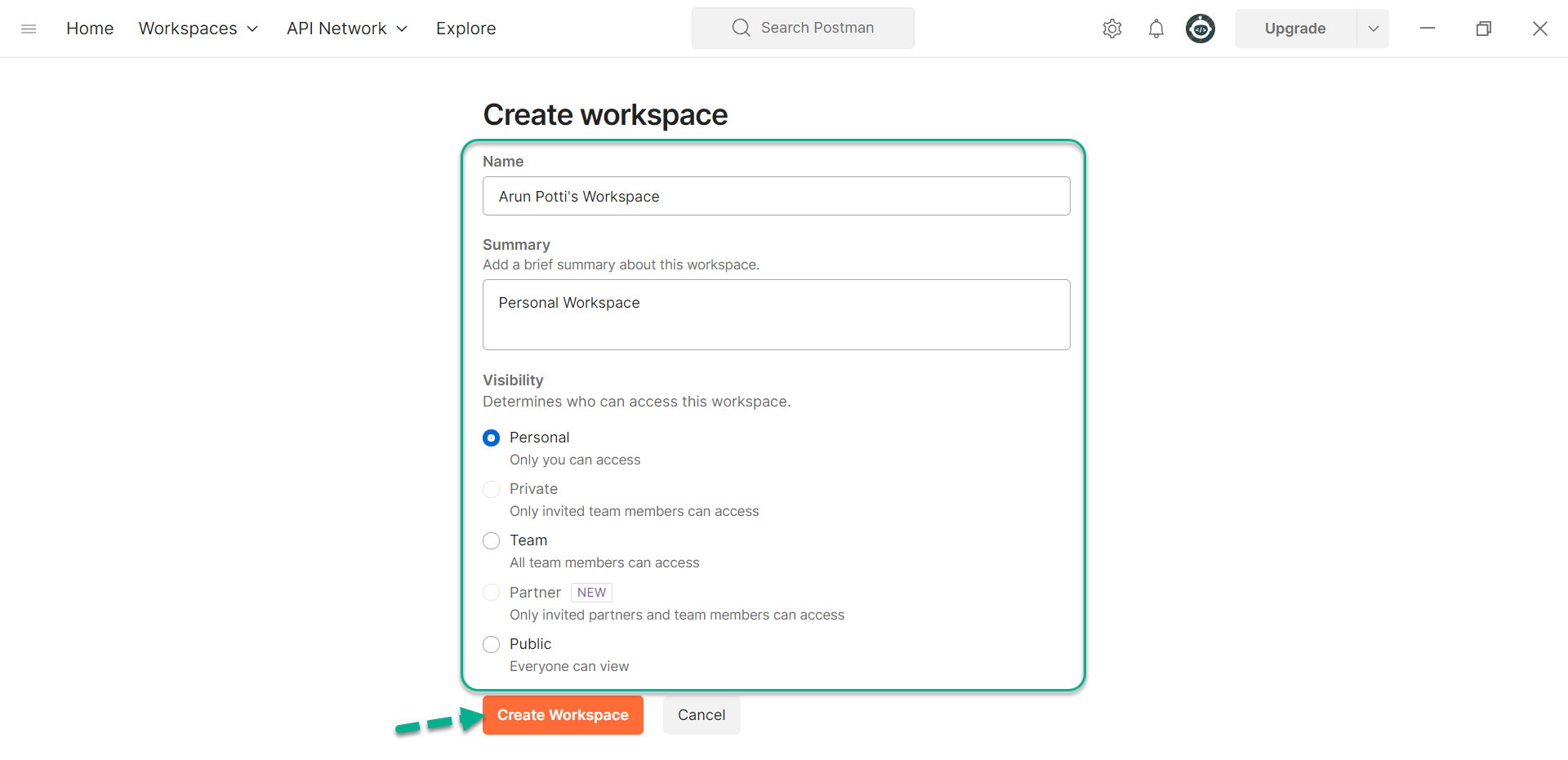Click the profile avatar
The image size is (1568, 760).
(x=1200, y=28)
